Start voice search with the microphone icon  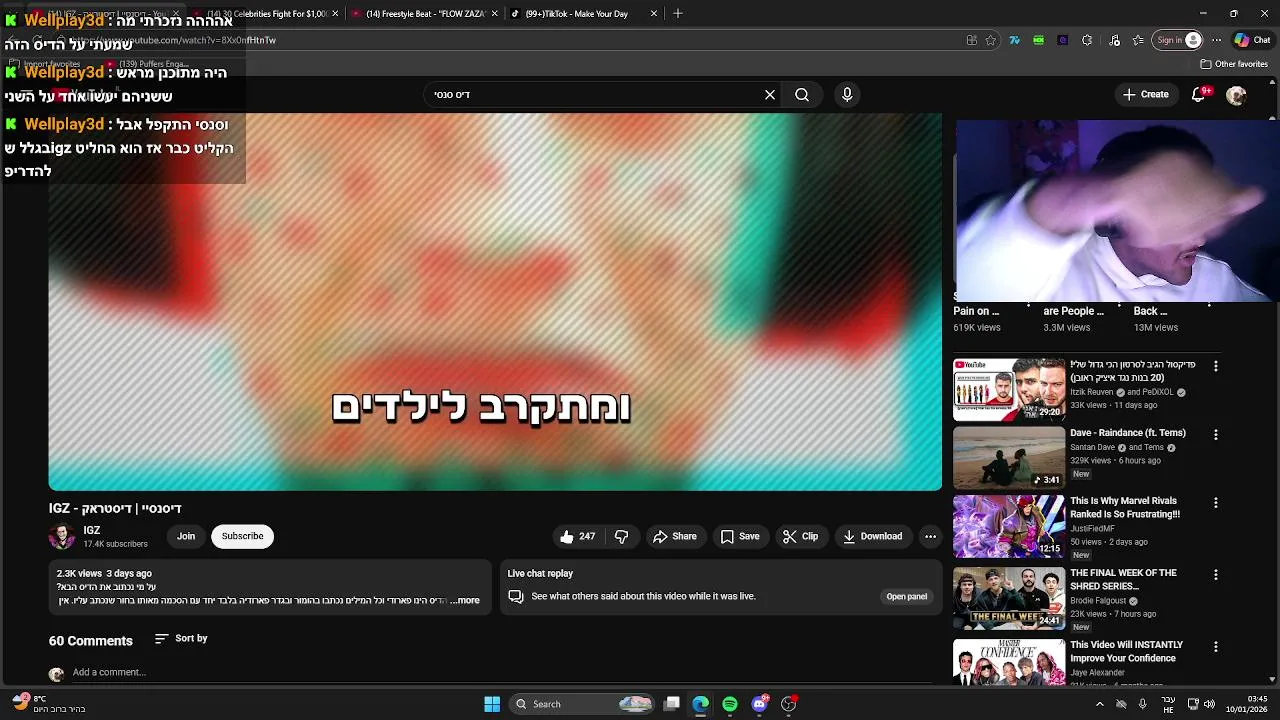[x=847, y=94]
